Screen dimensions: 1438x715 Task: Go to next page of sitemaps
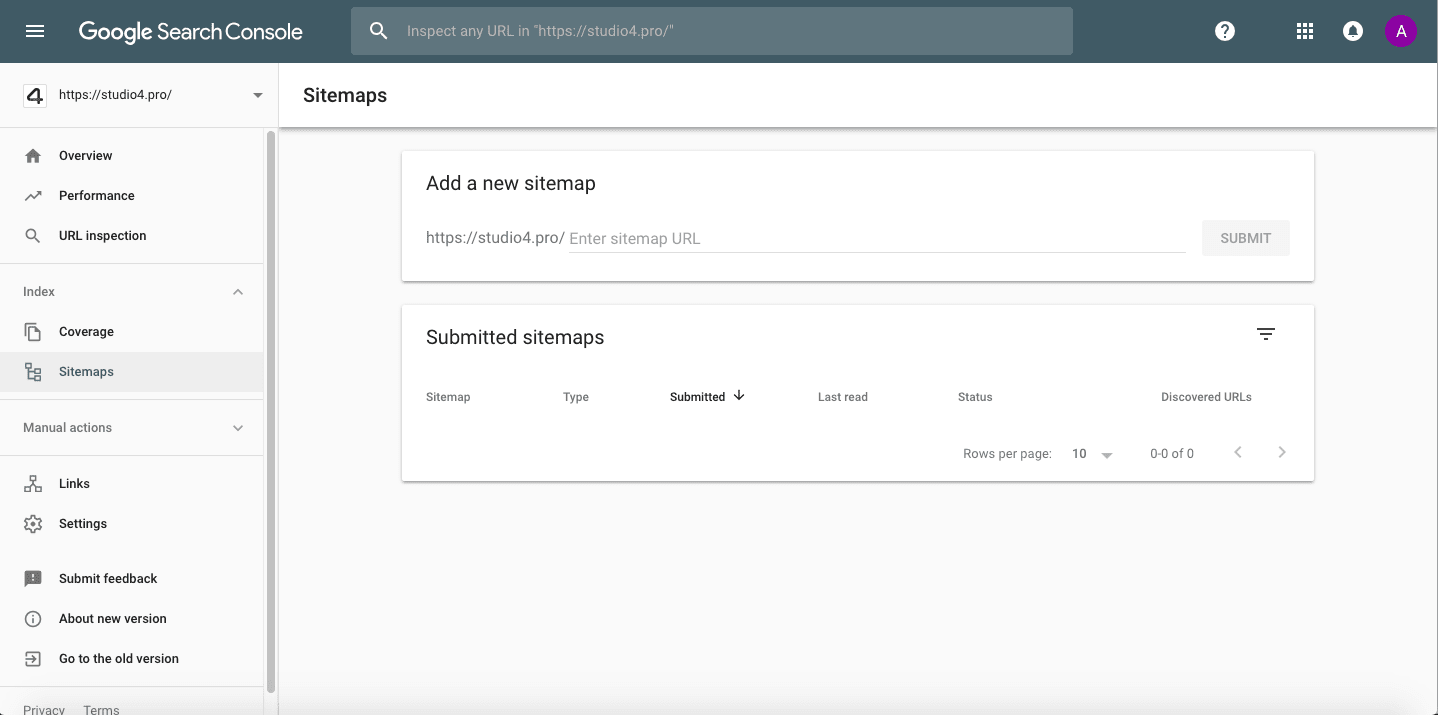[1282, 452]
